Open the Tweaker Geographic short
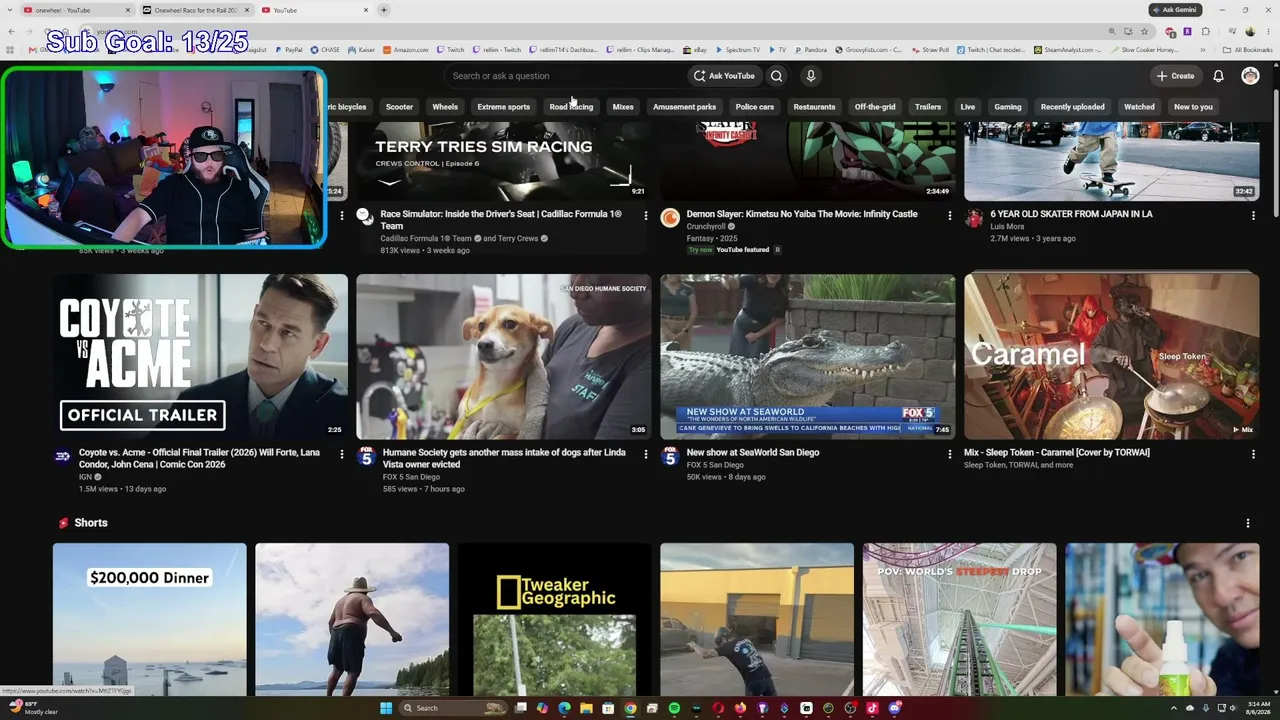Screen dimensions: 1280x720 [555, 619]
